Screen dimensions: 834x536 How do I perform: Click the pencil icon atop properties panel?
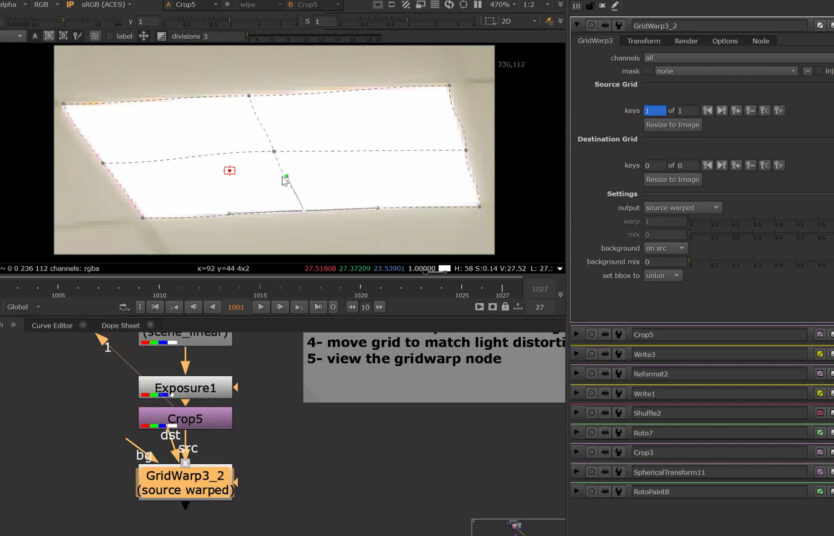point(616,6)
